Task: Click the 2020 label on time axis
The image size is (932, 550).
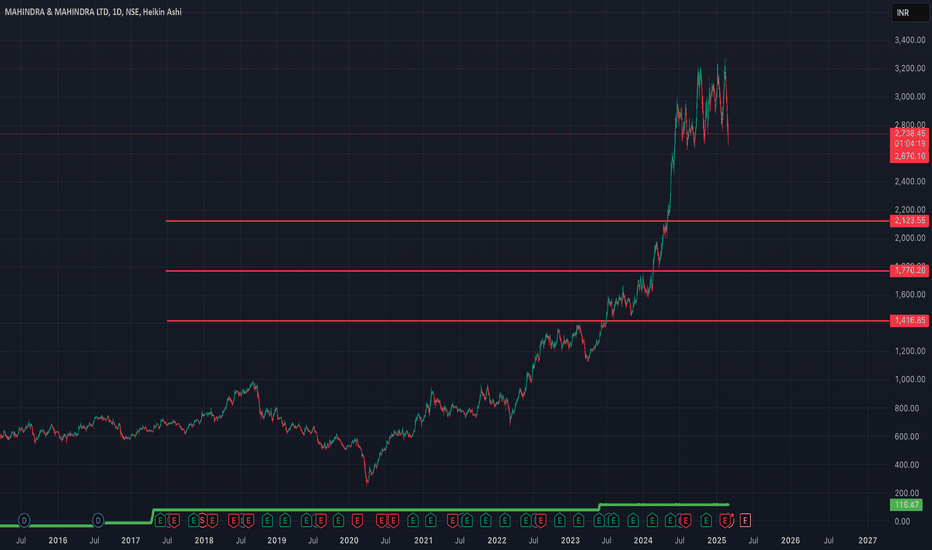Action: pos(349,540)
